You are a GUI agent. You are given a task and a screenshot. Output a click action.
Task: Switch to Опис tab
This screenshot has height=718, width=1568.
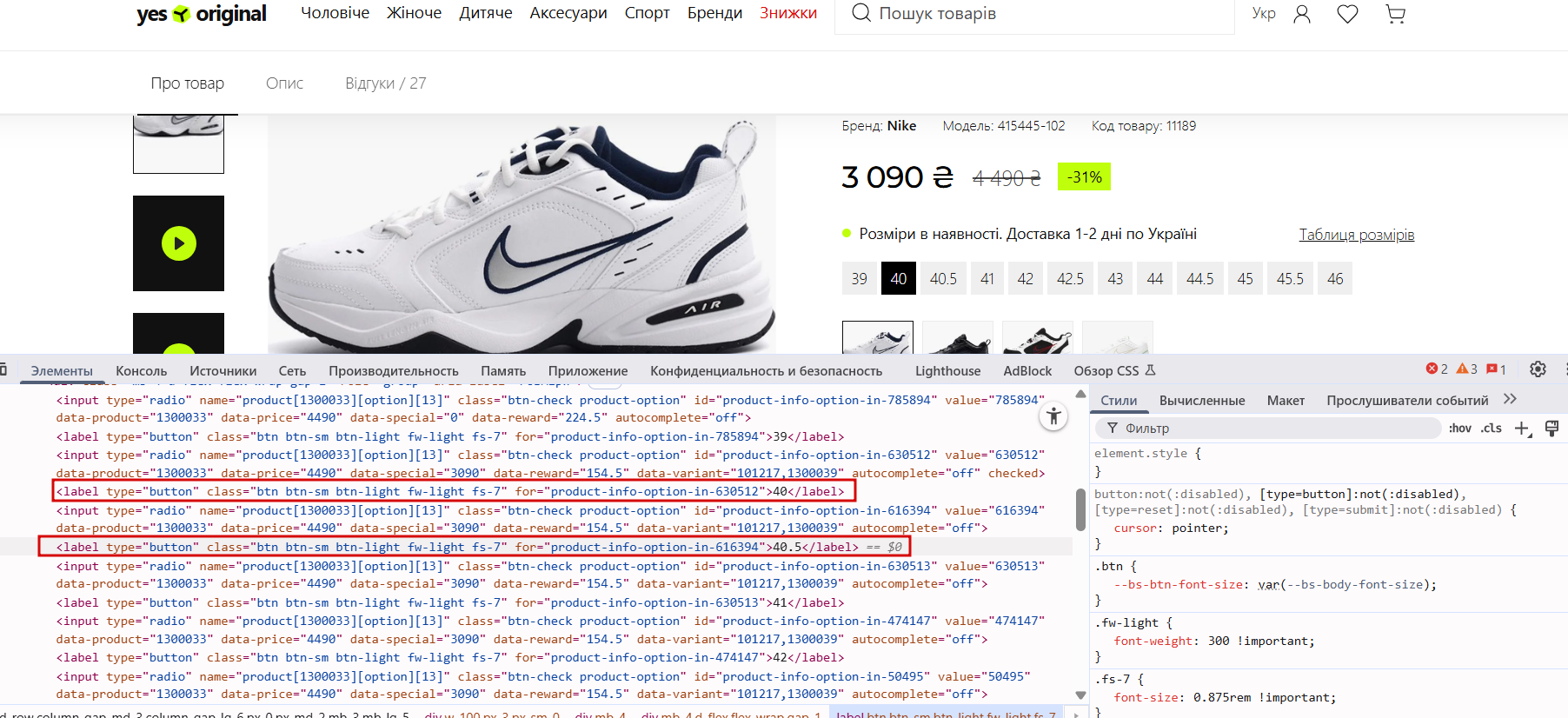[284, 83]
